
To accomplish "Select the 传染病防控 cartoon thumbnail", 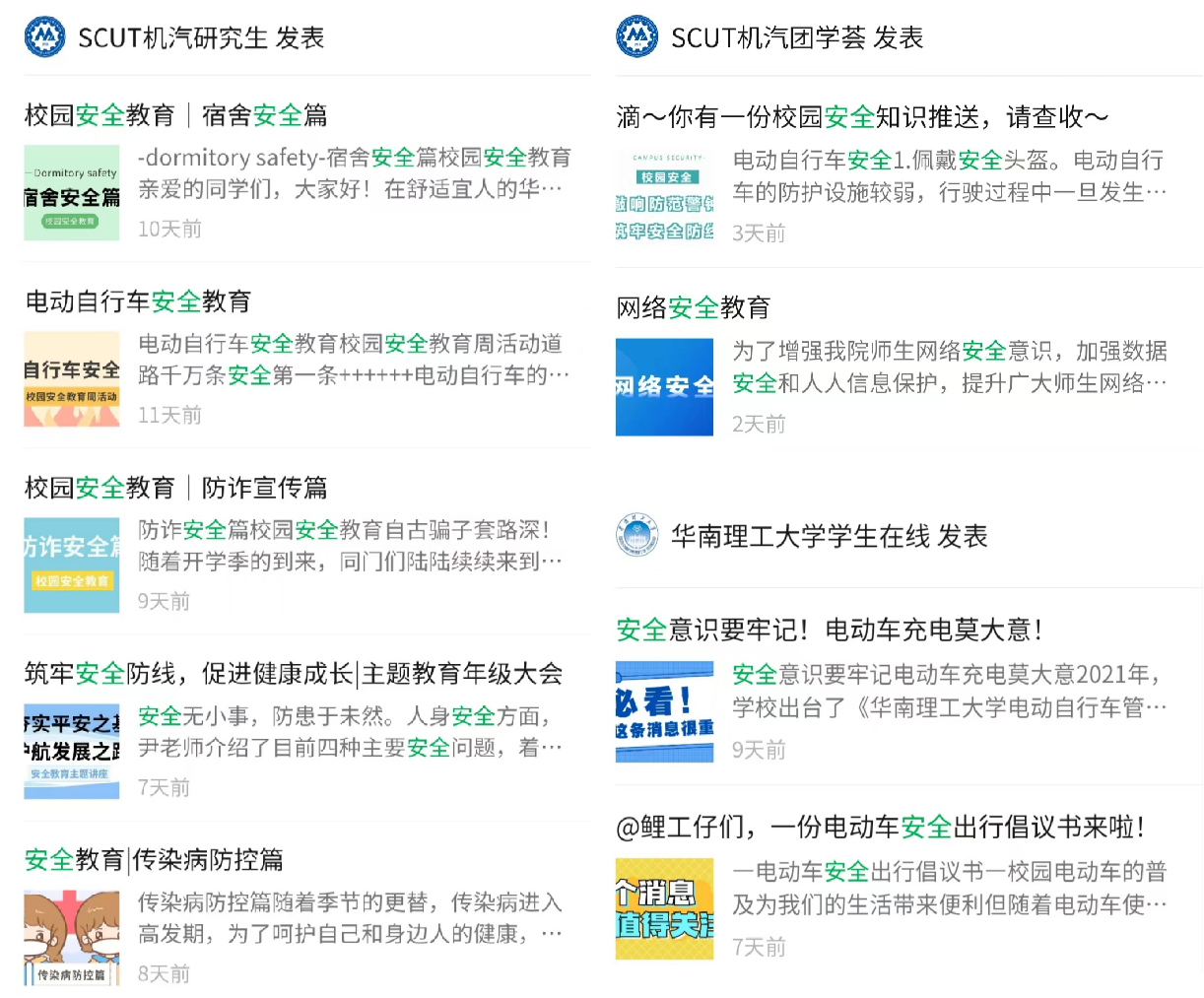I will coord(72,938).
